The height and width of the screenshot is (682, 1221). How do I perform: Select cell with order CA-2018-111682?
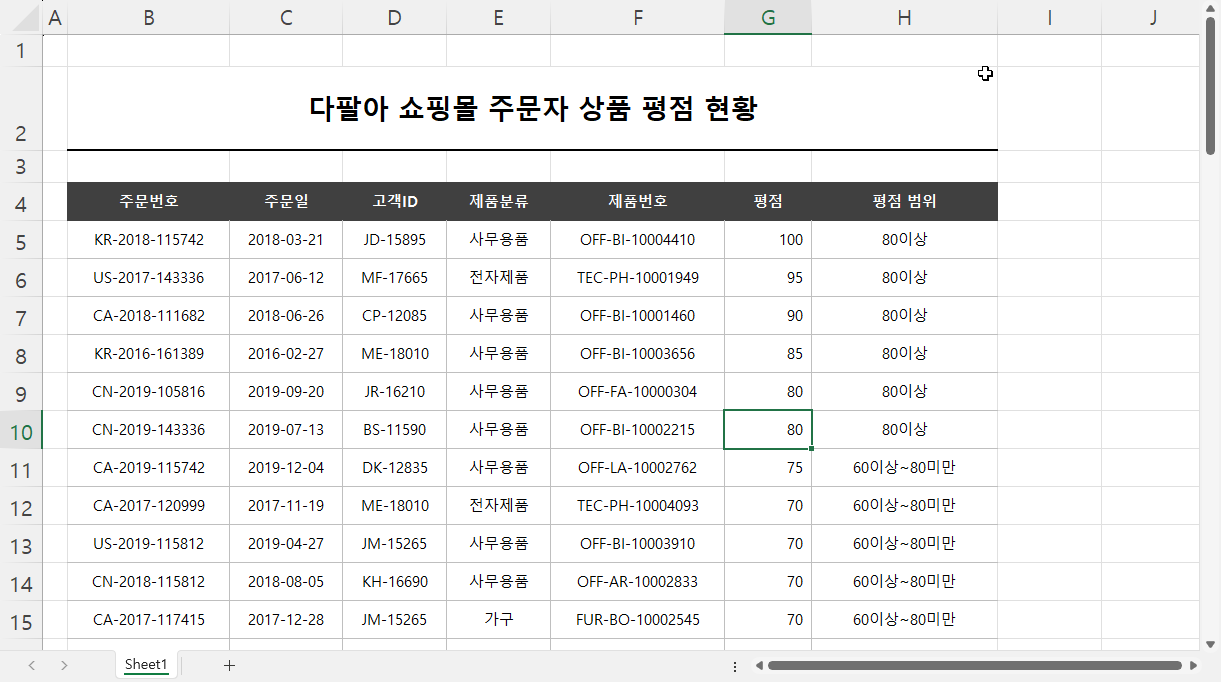coord(149,316)
